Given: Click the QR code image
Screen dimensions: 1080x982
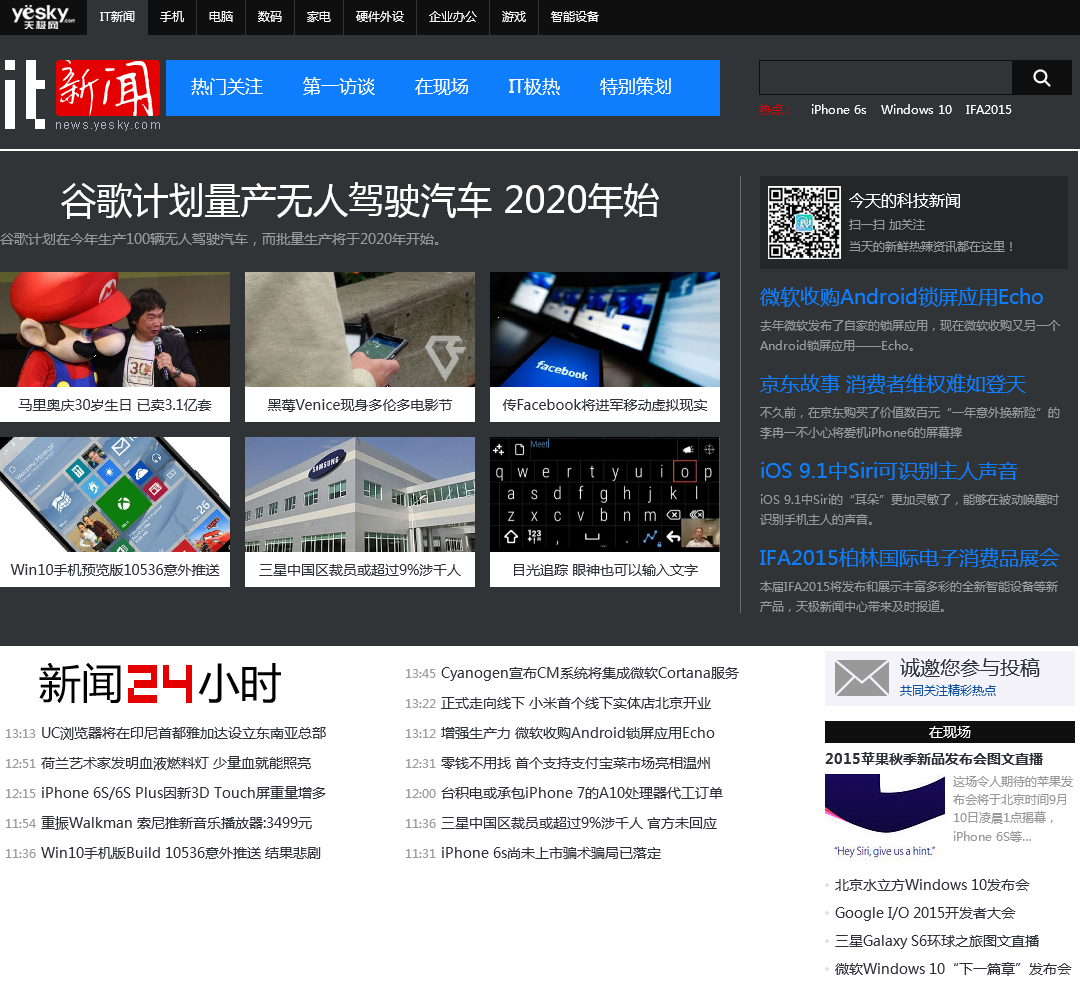Looking at the screenshot, I should pos(804,222).
